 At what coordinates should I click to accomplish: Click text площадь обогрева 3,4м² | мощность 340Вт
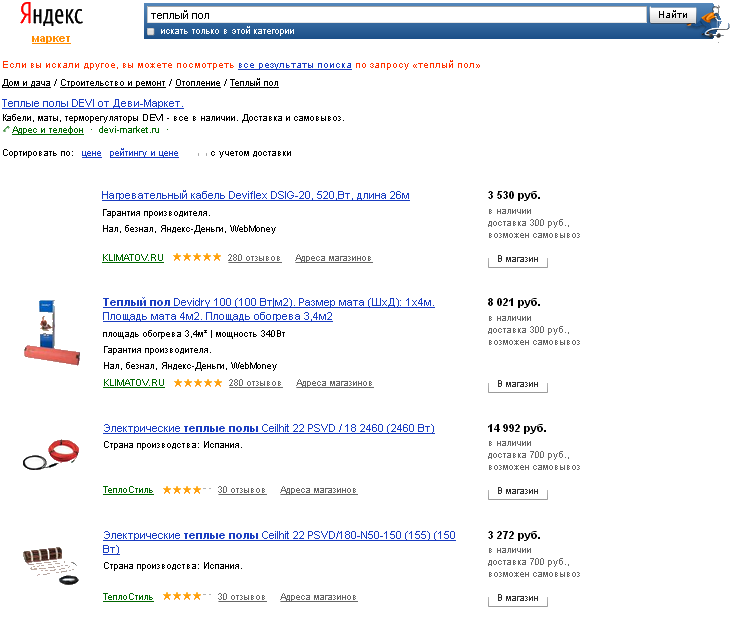click(194, 334)
